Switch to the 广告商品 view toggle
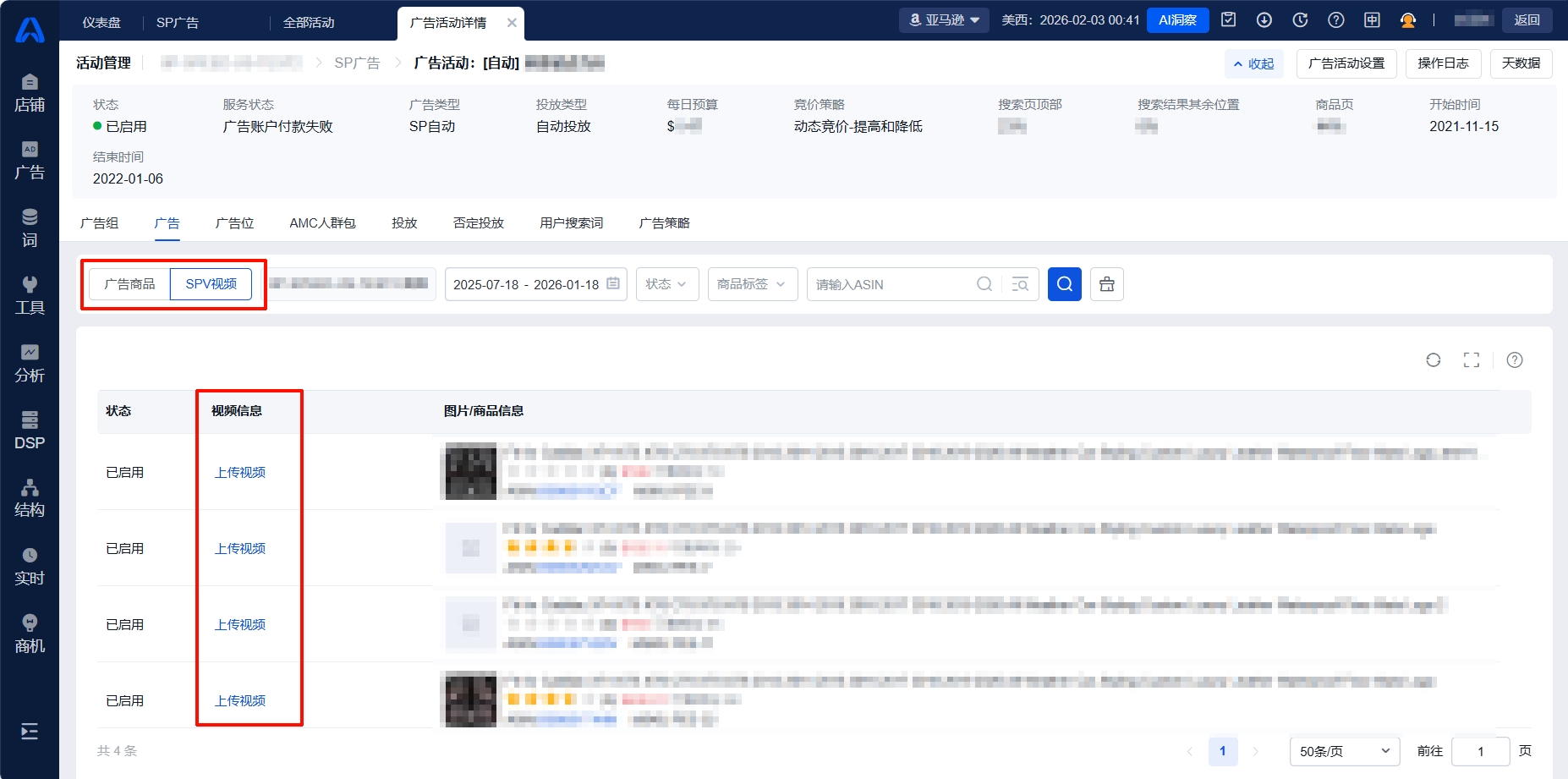 (x=129, y=284)
